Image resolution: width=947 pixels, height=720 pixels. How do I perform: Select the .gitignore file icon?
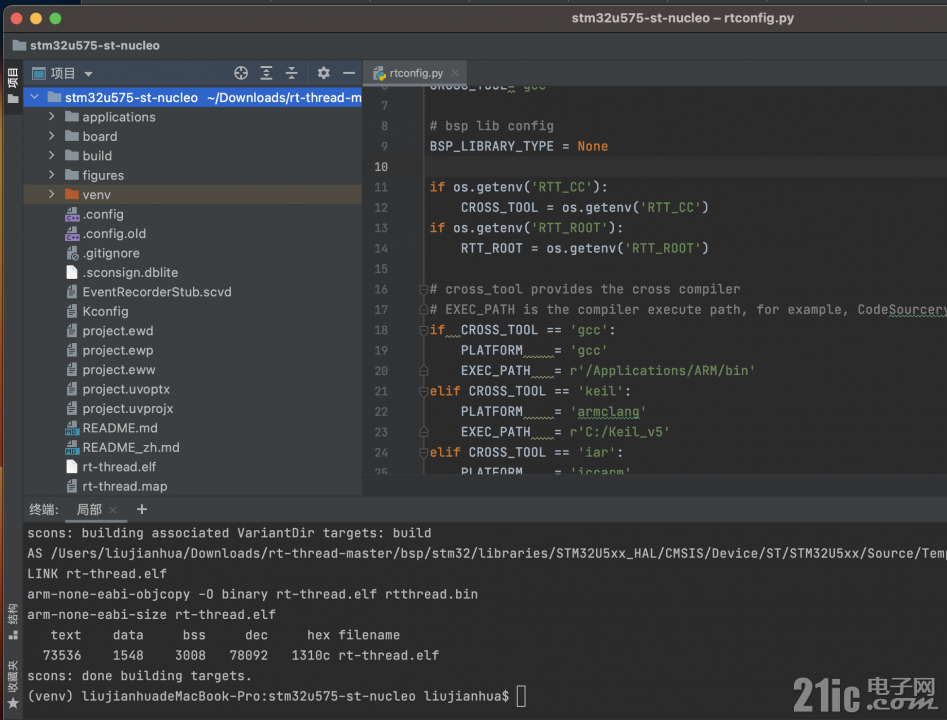coord(72,252)
